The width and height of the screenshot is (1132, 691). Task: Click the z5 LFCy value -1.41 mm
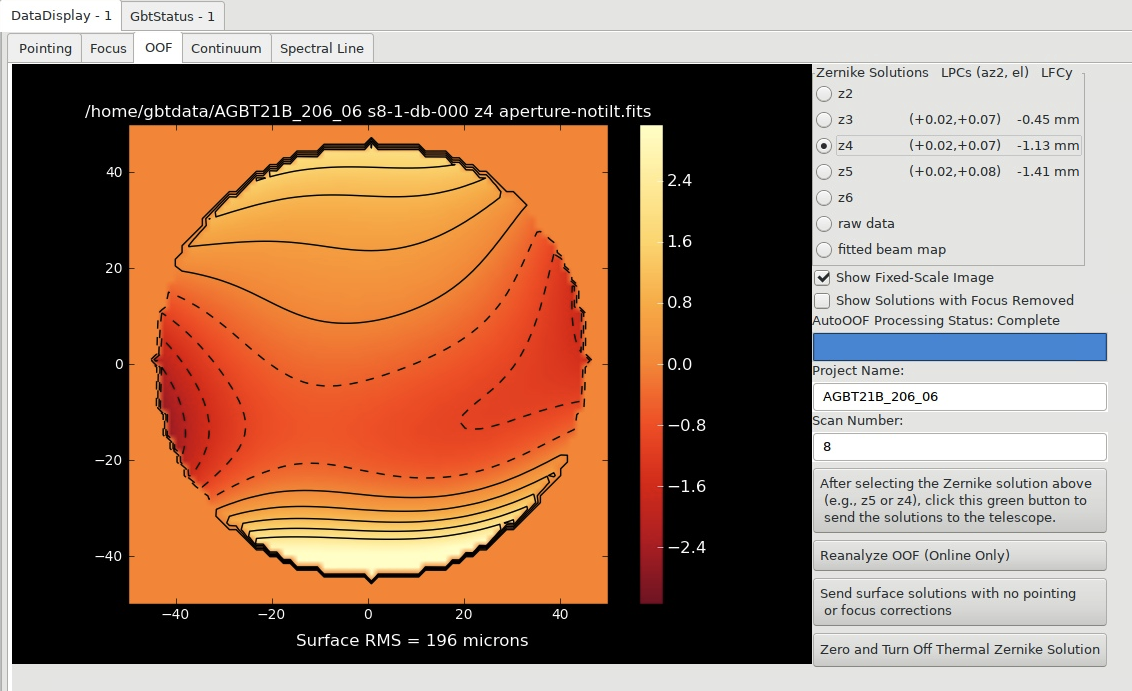1048,172
